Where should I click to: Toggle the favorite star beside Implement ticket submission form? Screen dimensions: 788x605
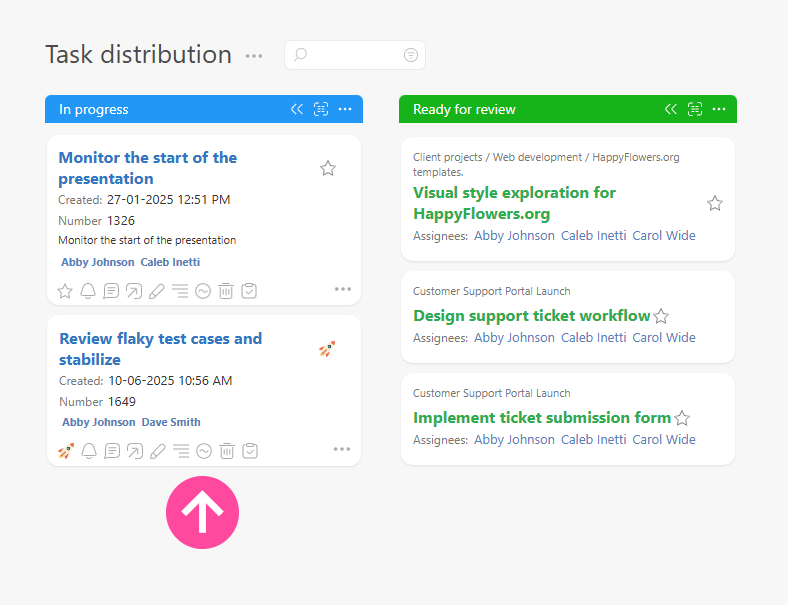[x=682, y=418]
